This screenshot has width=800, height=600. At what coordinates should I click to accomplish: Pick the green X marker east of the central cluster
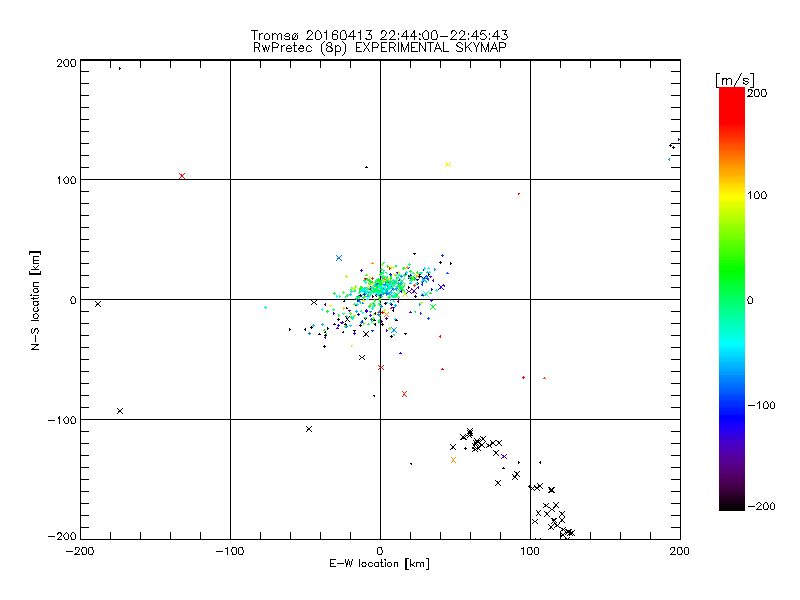point(433,307)
